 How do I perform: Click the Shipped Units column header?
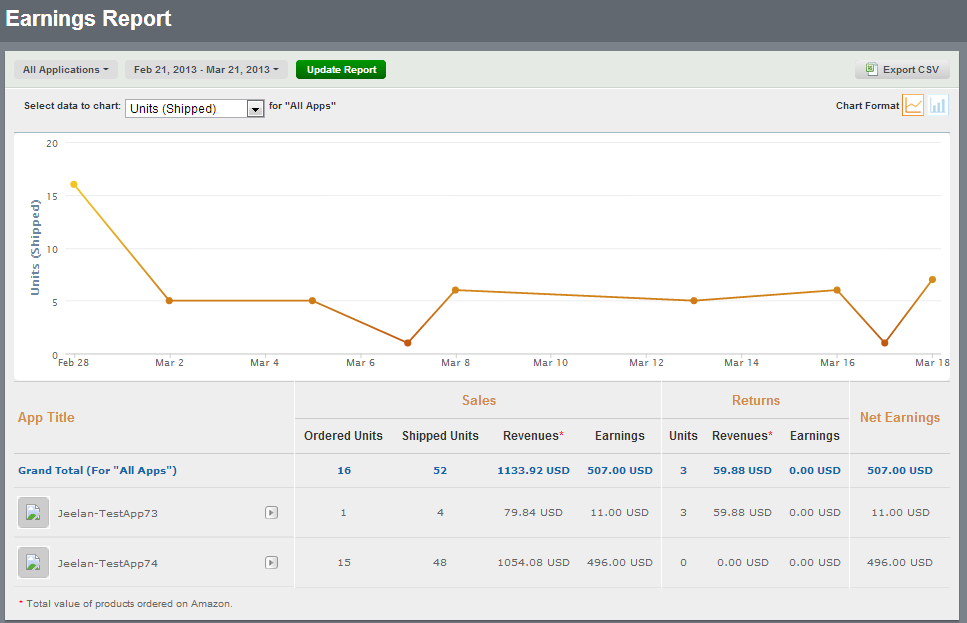tap(440, 436)
